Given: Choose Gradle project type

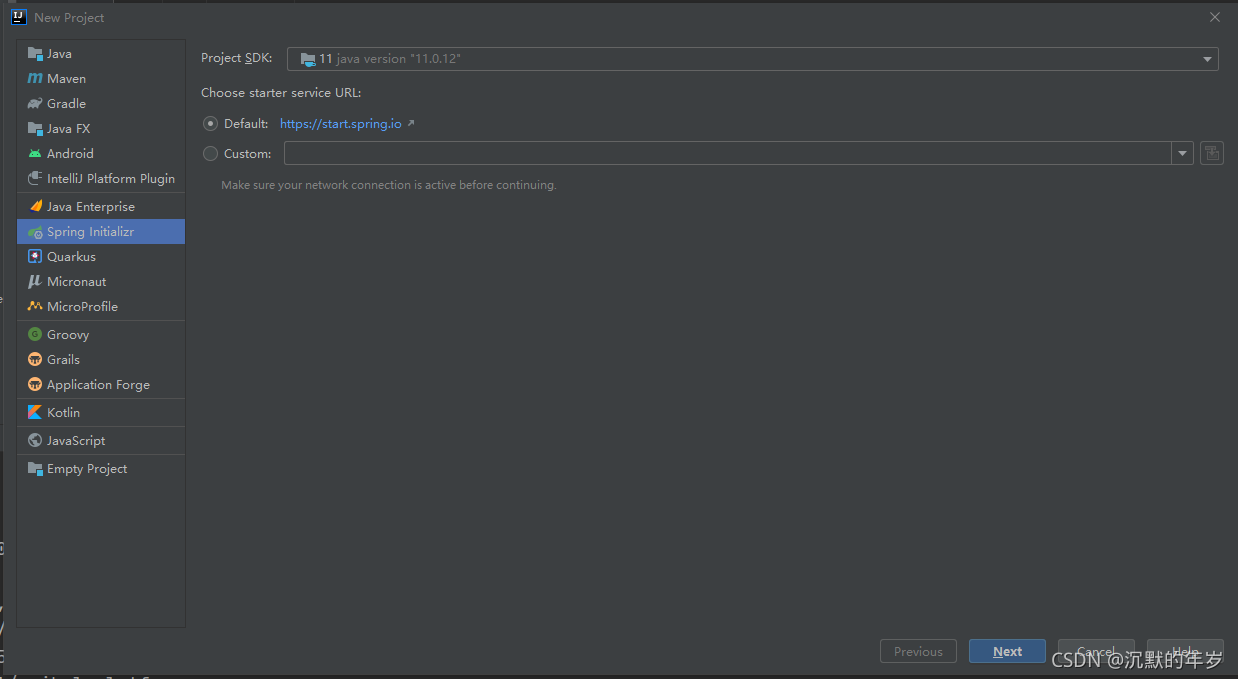Looking at the screenshot, I should 101,104.
